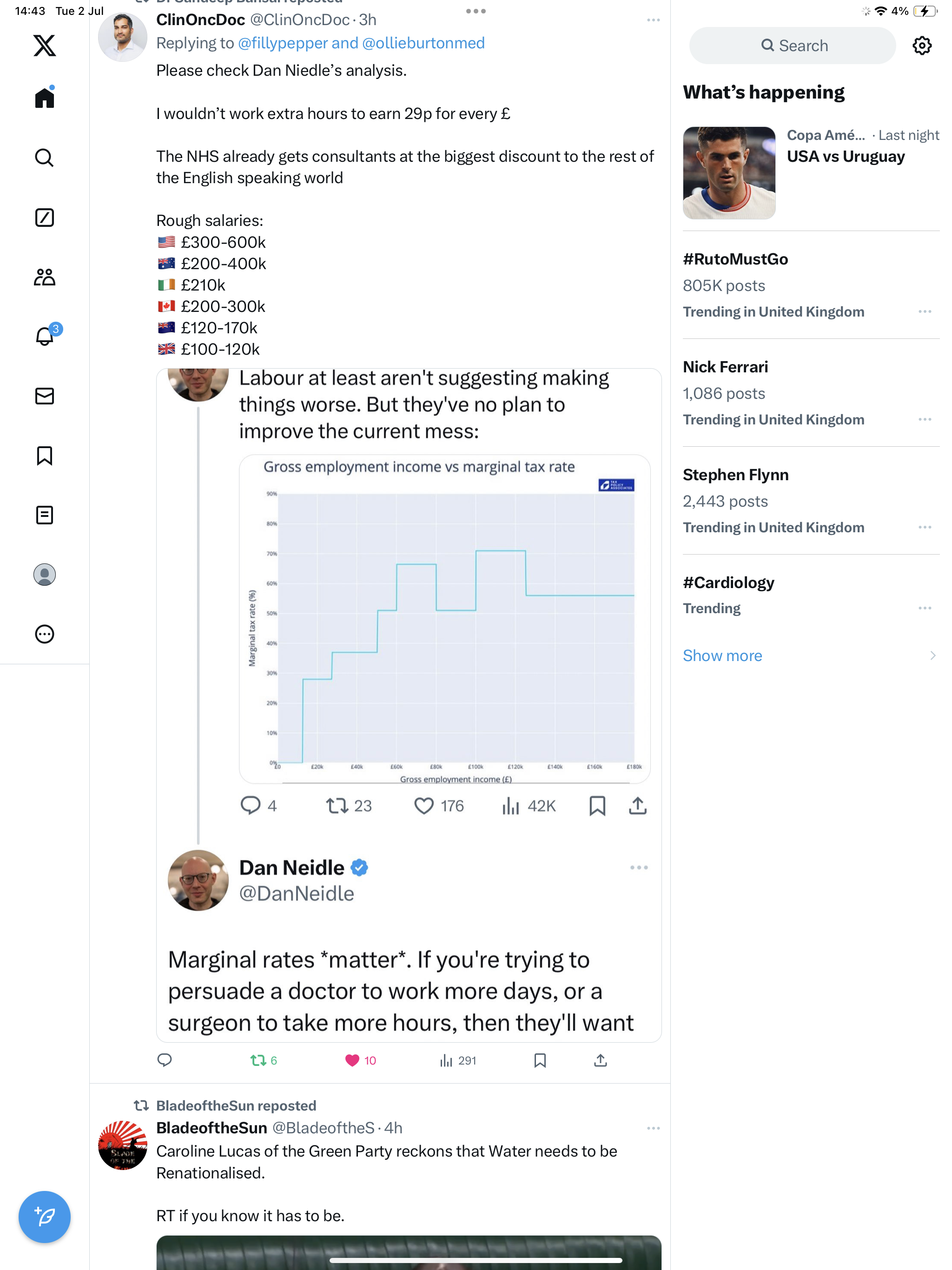
Task: Open the marginal tax rate chart image
Action: [444, 619]
